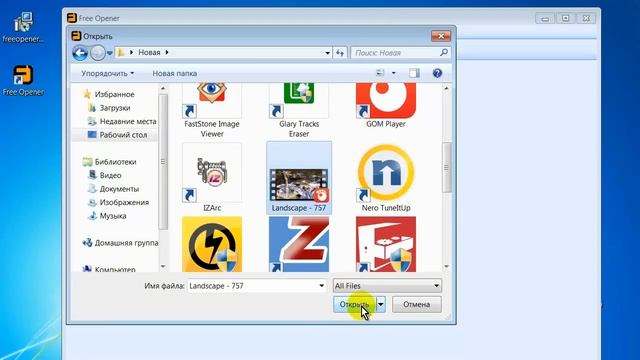This screenshot has width=640, height=360.
Task: Focus the 'Поиск: Новая' search field
Action: [x=401, y=53]
